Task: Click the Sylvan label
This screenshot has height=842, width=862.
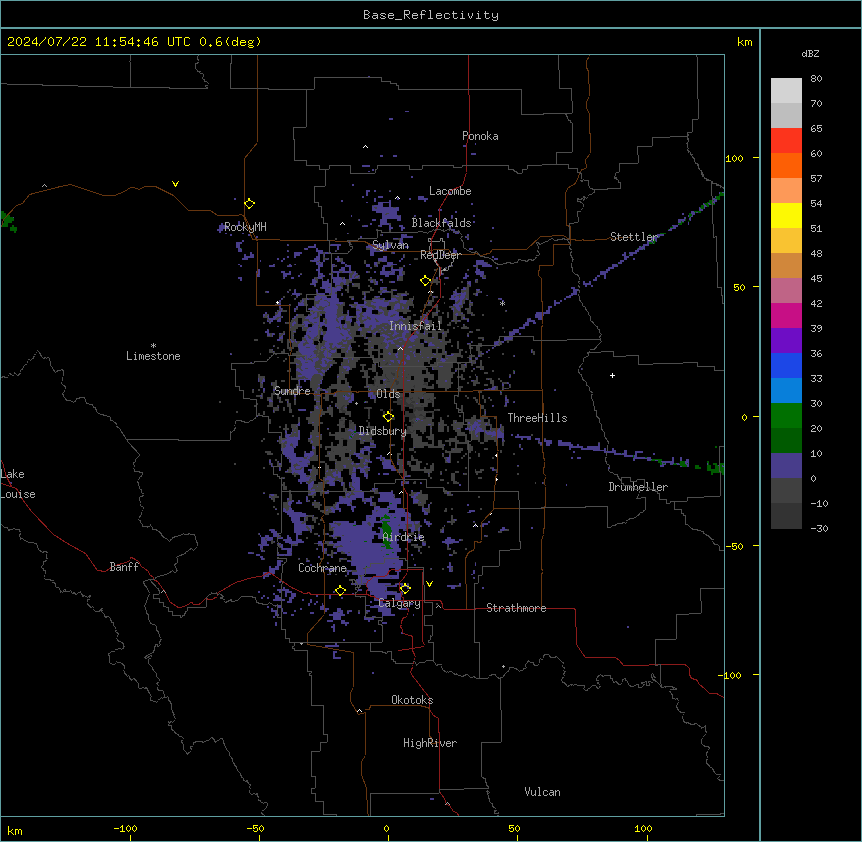Action: [390, 245]
